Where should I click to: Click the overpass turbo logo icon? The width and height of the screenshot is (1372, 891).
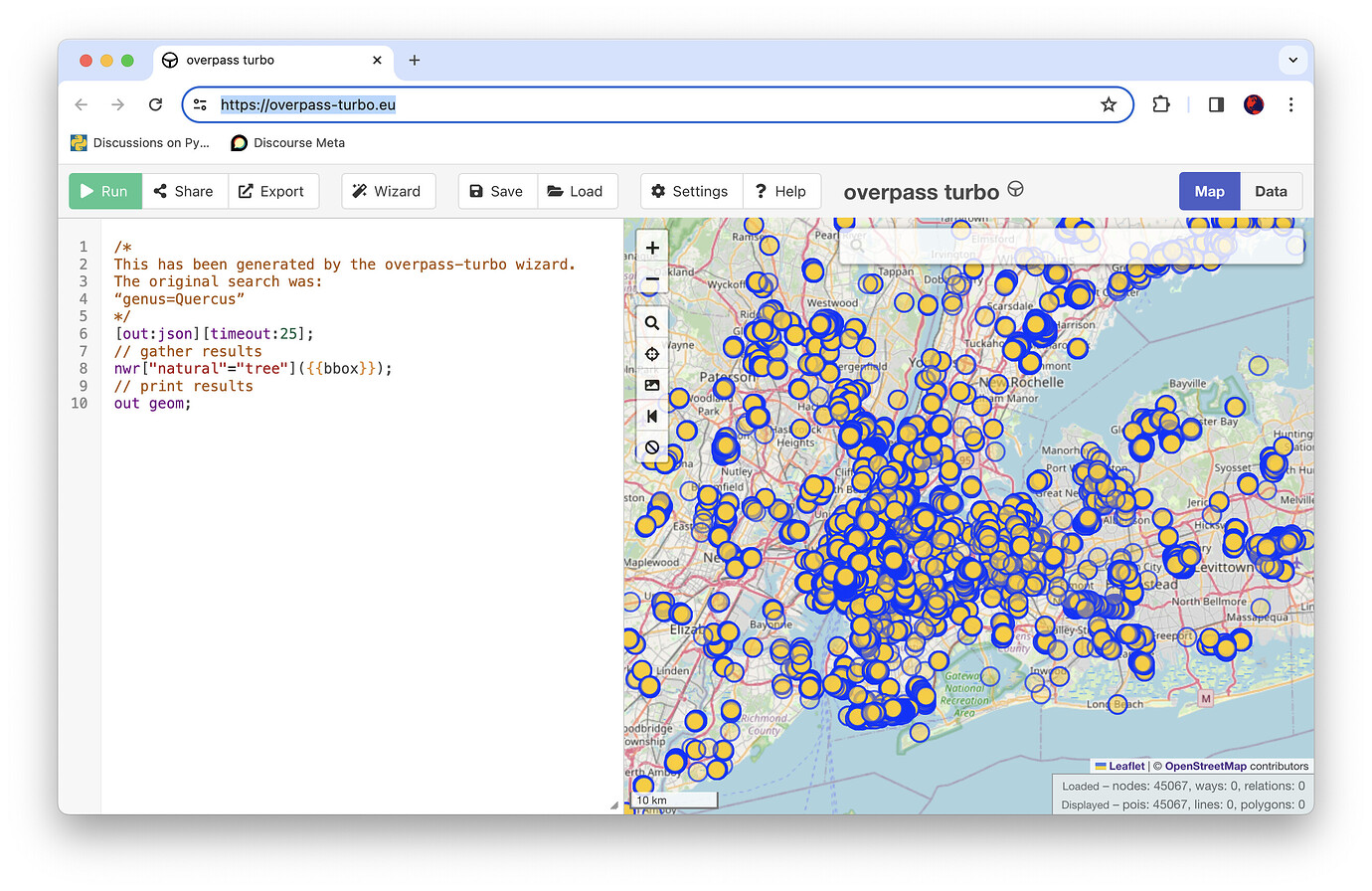tap(1015, 189)
